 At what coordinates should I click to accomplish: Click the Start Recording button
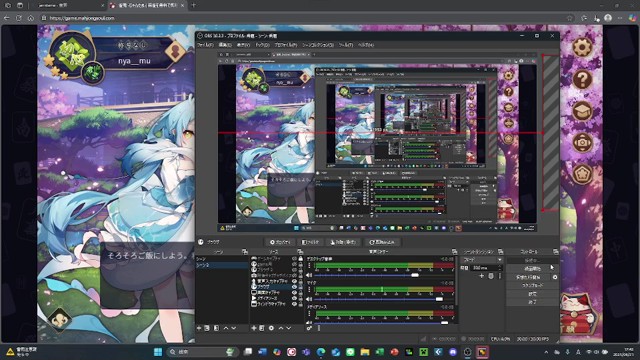(x=533, y=269)
